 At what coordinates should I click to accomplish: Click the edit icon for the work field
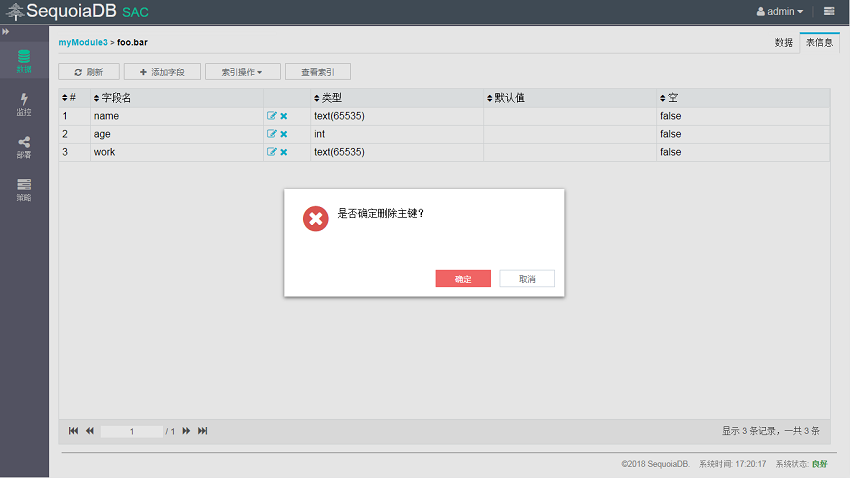click(x=271, y=152)
